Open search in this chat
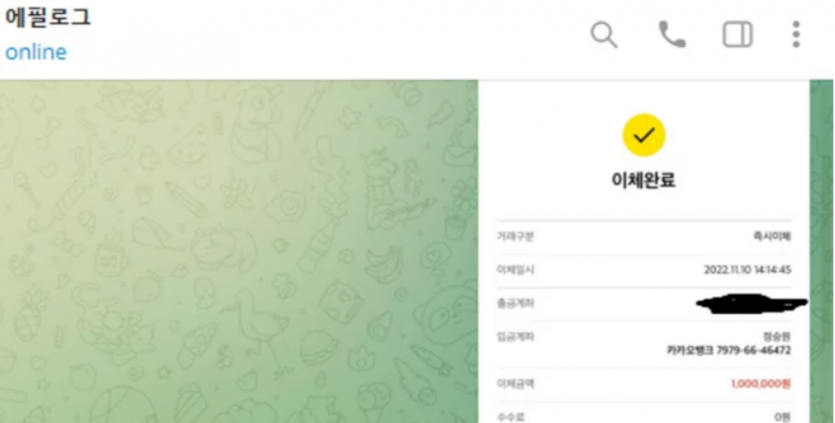 point(604,35)
